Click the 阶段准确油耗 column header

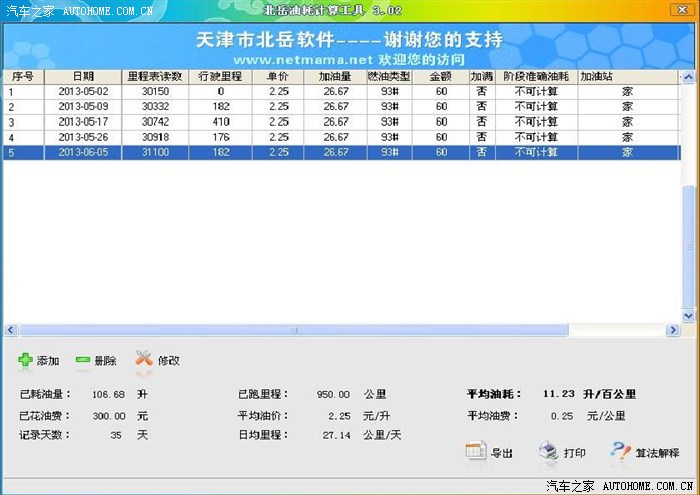(x=537, y=76)
